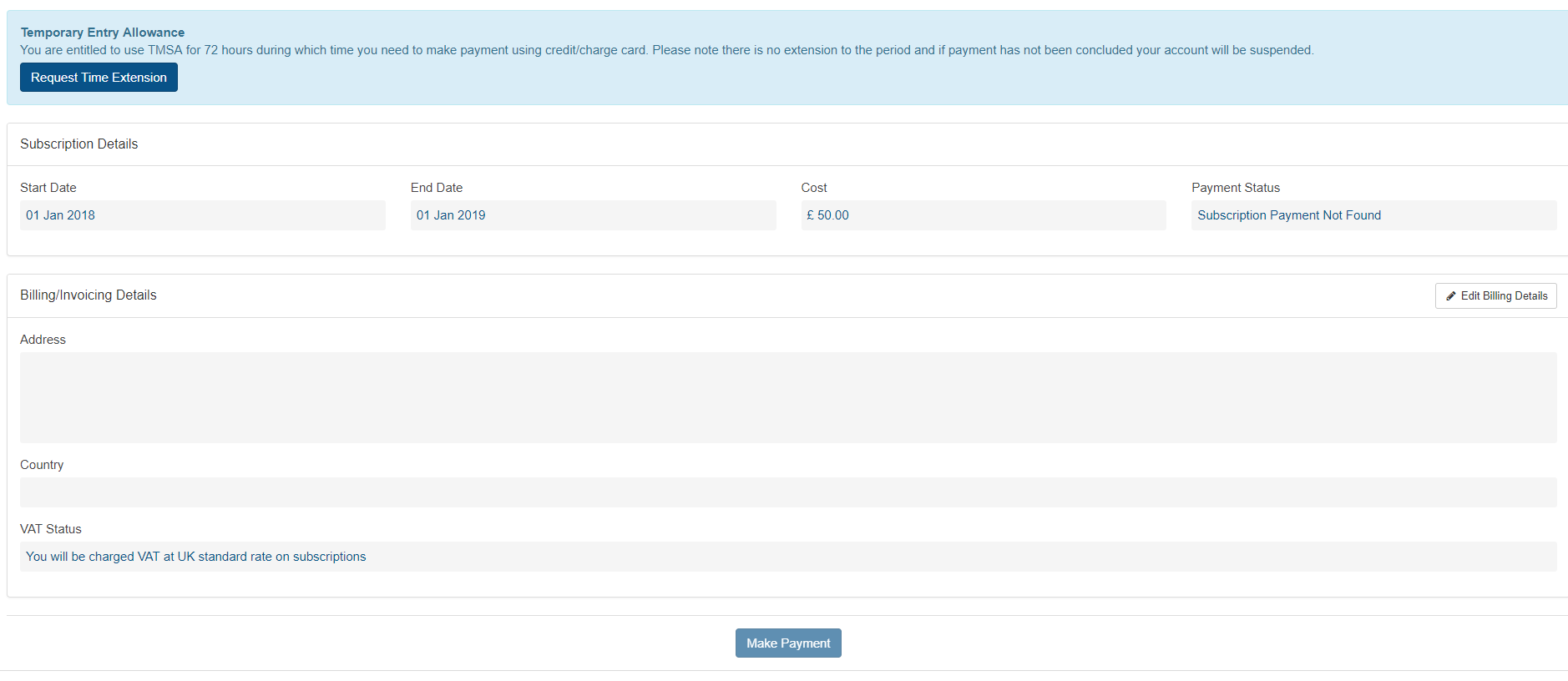Click the 'Subscription Details' section header
This screenshot has width=1568, height=681.
coord(79,144)
